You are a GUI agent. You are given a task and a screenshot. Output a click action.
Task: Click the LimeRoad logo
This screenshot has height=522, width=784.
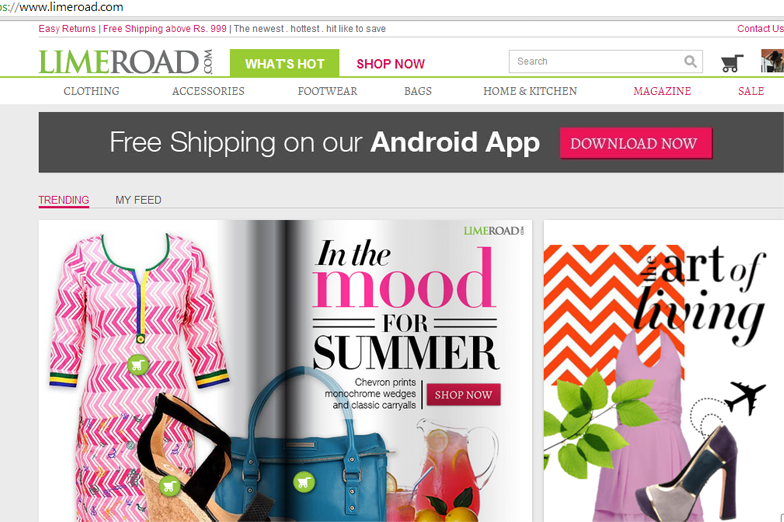point(126,62)
